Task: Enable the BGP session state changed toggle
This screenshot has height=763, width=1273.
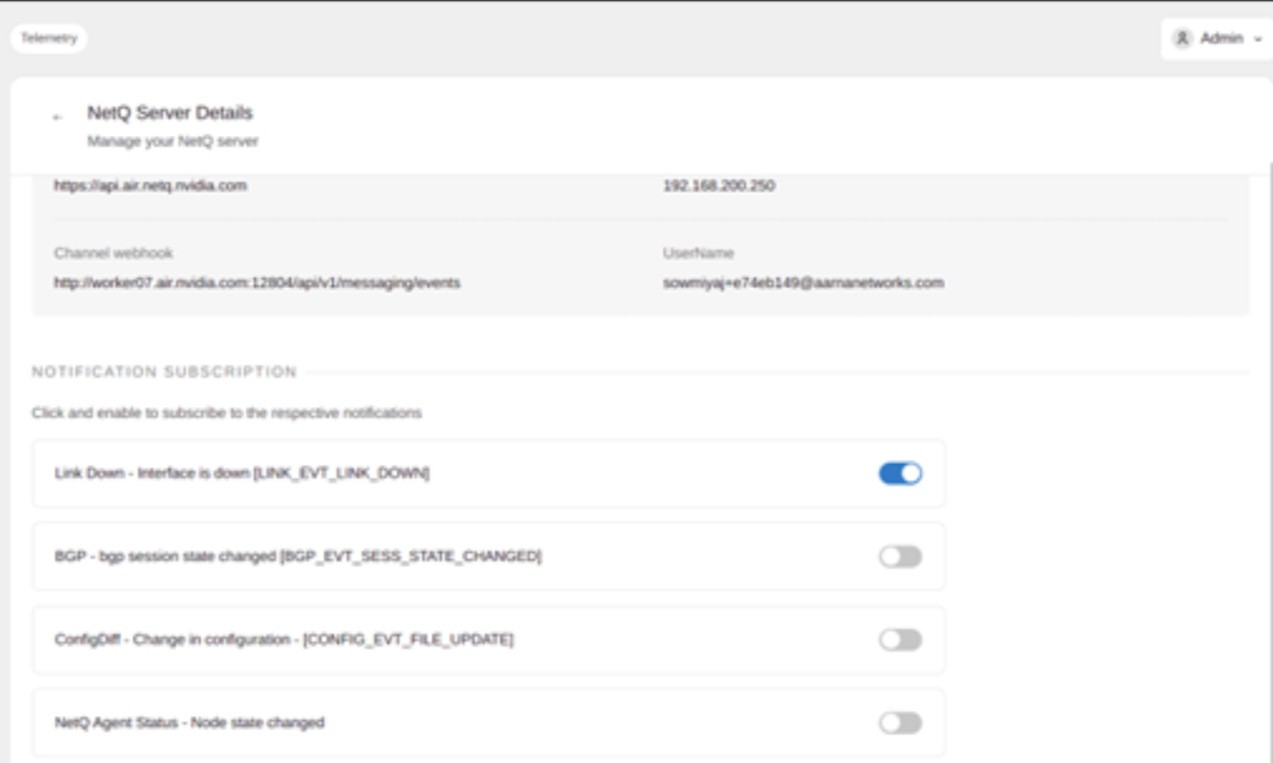Action: click(x=900, y=557)
